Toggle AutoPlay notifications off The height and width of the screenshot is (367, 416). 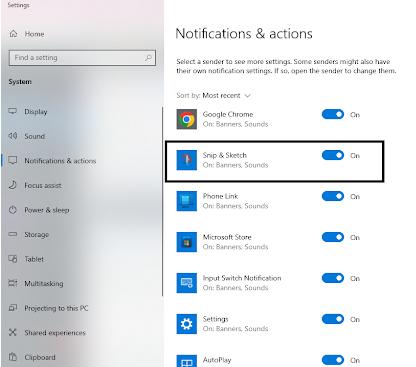click(333, 360)
